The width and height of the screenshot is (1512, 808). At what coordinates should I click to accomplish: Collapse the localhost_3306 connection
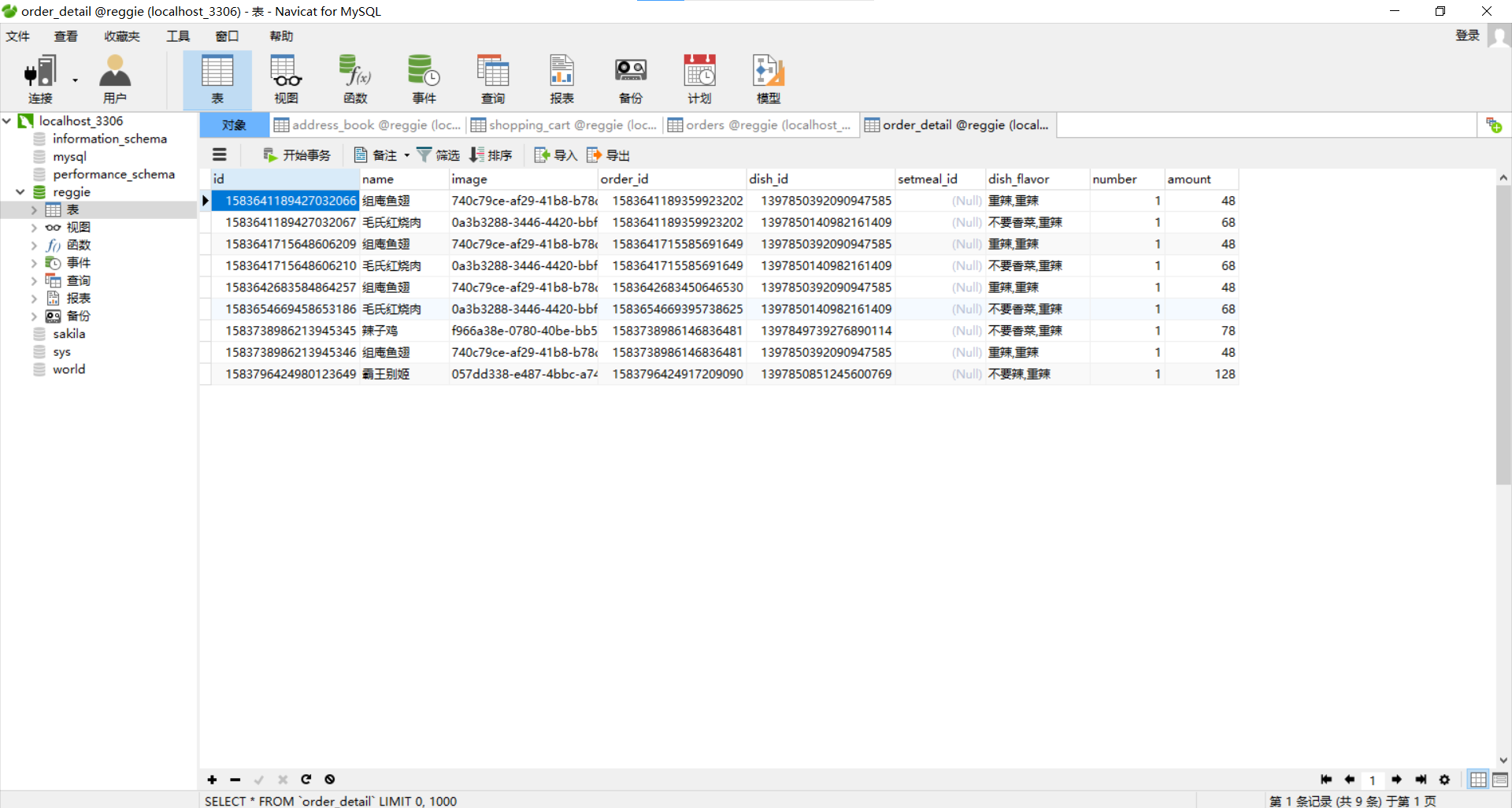coord(7,120)
